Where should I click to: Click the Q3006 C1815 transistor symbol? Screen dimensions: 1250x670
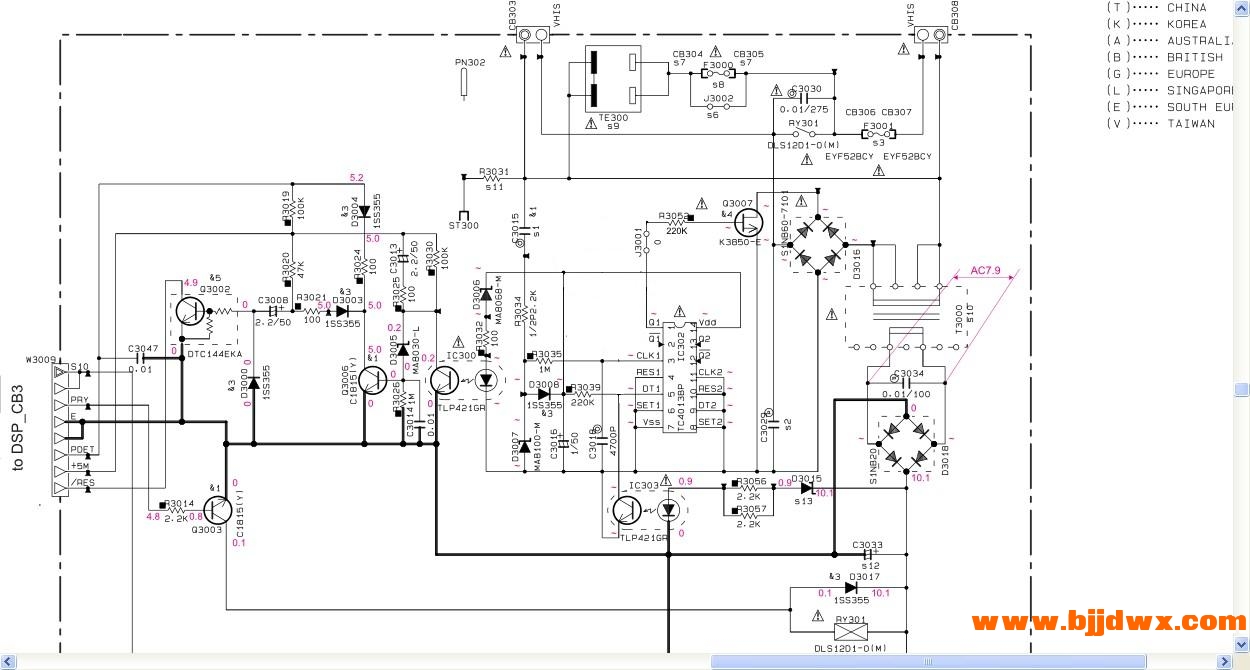(373, 381)
